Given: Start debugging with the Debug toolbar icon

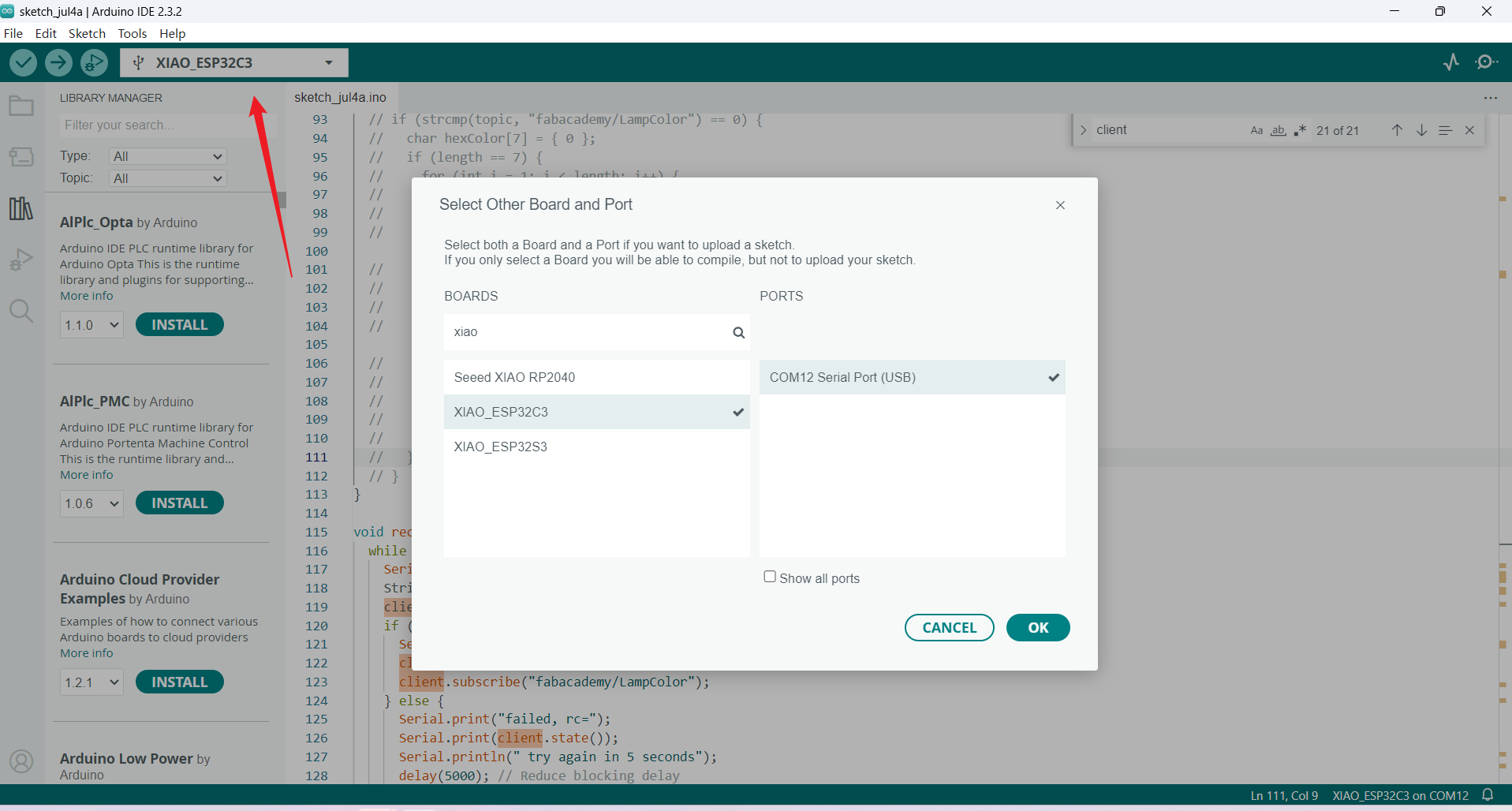Looking at the screenshot, I should 94,62.
